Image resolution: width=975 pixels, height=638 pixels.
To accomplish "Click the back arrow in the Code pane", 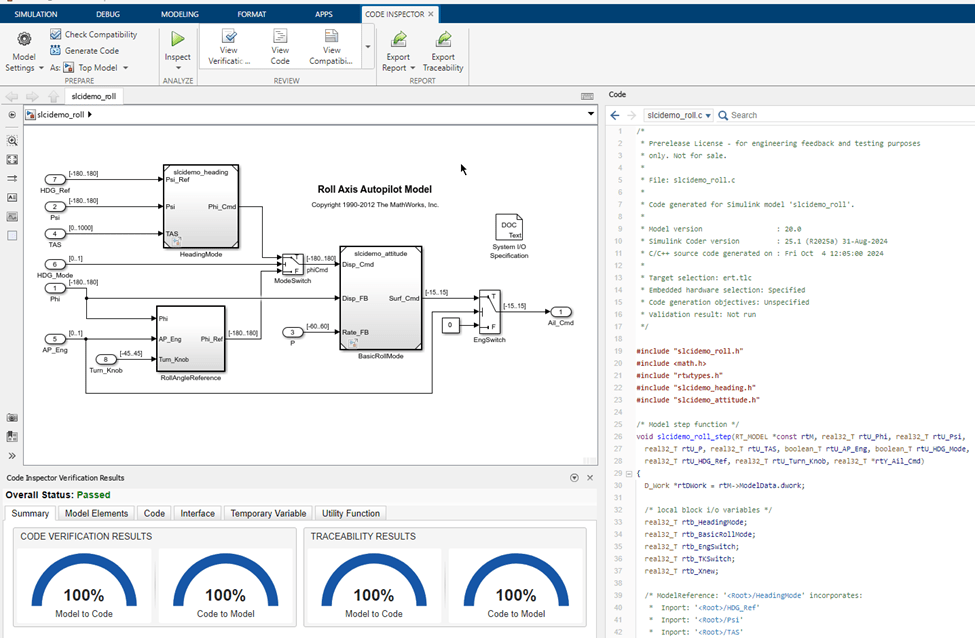I will [615, 114].
